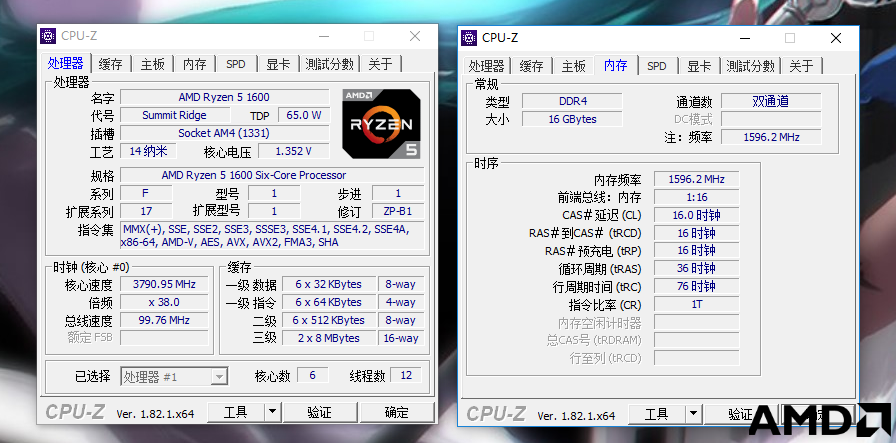Select the 显卡 tab in the left CPU-Z window
896x443 pixels.
[278, 64]
